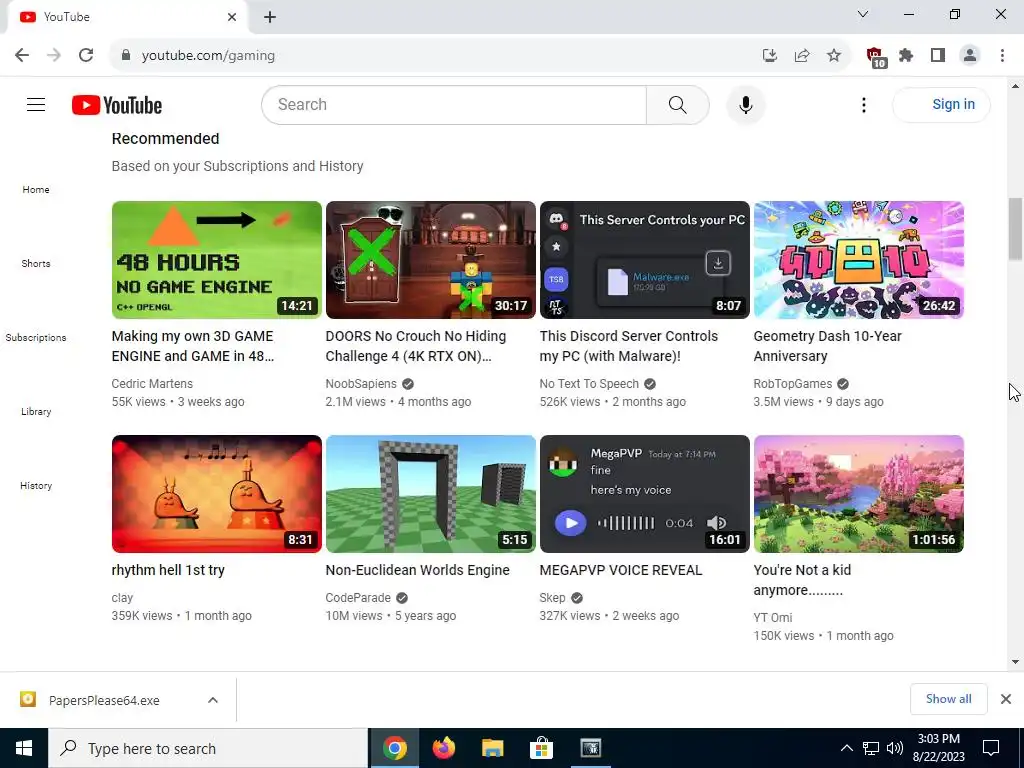Toggle the Chrome side panel
This screenshot has height=768, width=1024.
click(938, 56)
